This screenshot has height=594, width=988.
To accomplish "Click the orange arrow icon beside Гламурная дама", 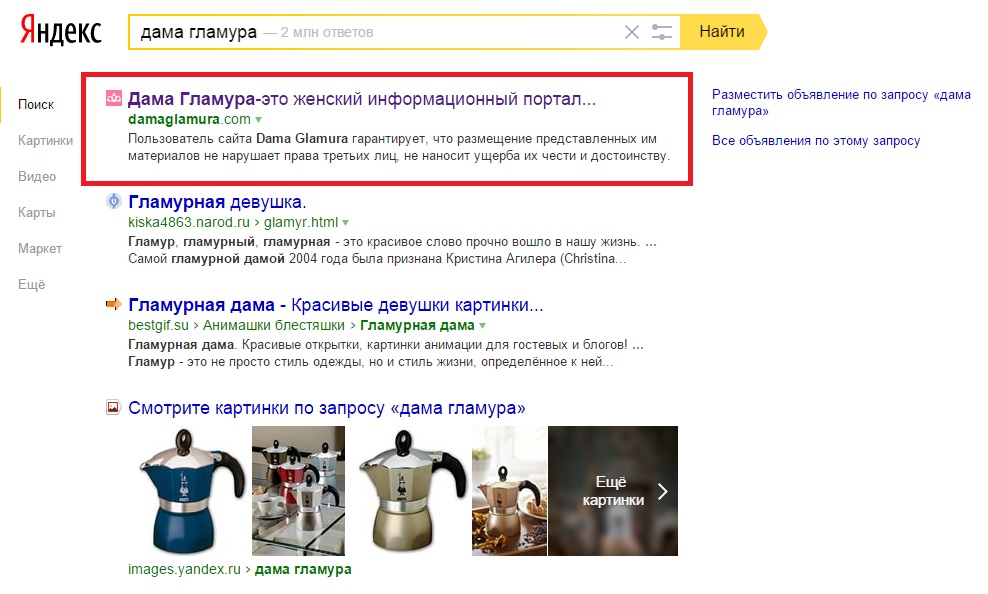I will 112,305.
